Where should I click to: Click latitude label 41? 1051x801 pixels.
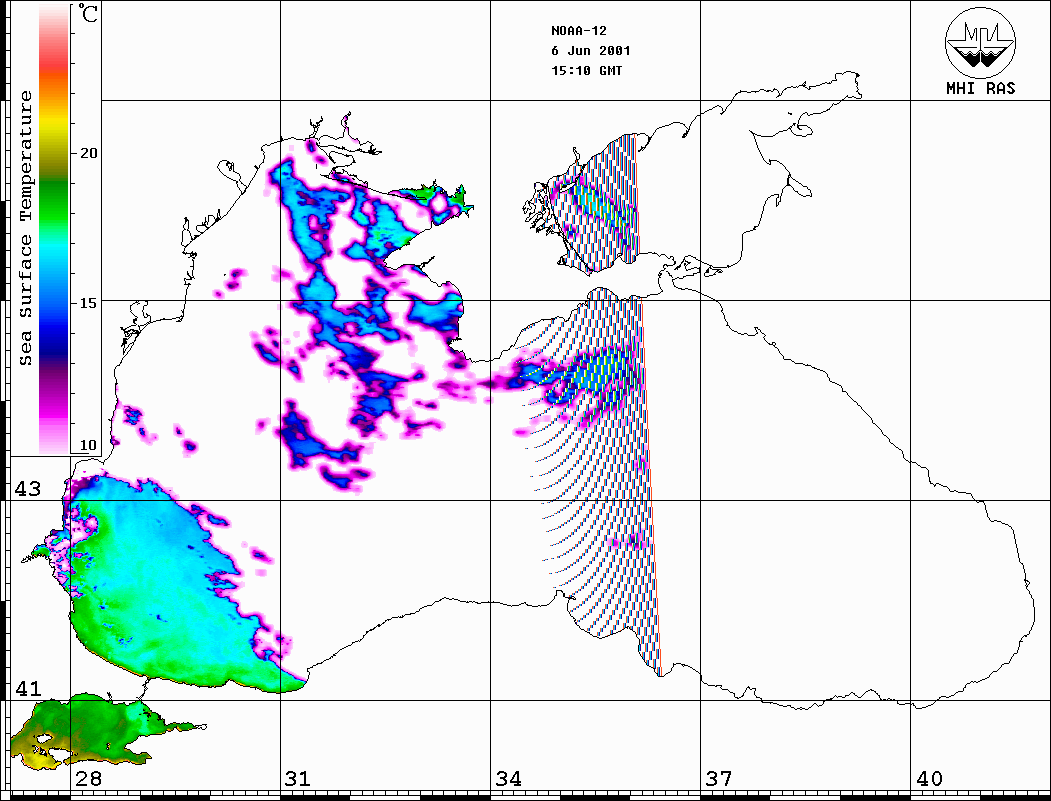click(28, 689)
